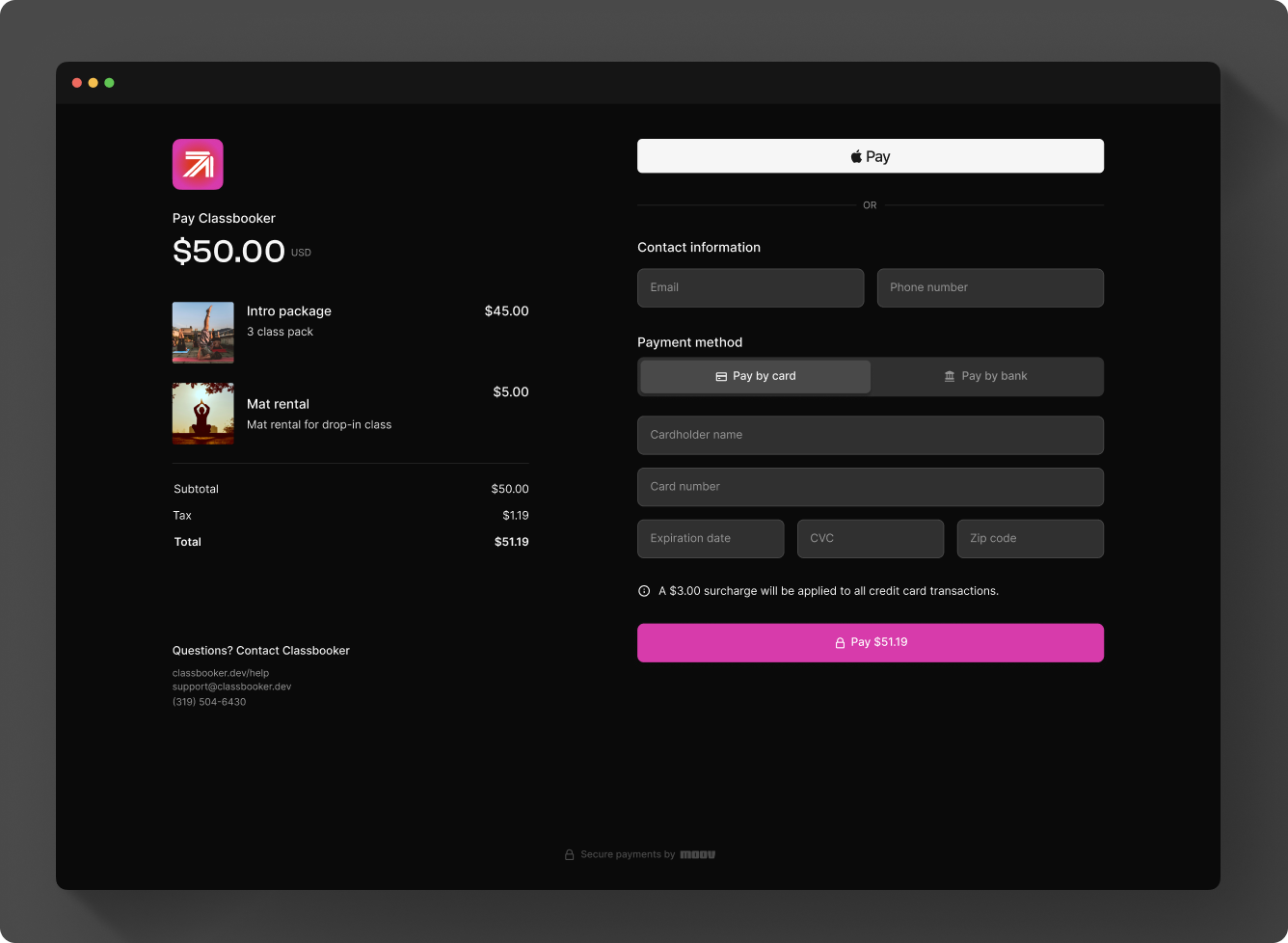Click the Classbooker logo icon
The image size is (1288, 943).
coord(198,164)
